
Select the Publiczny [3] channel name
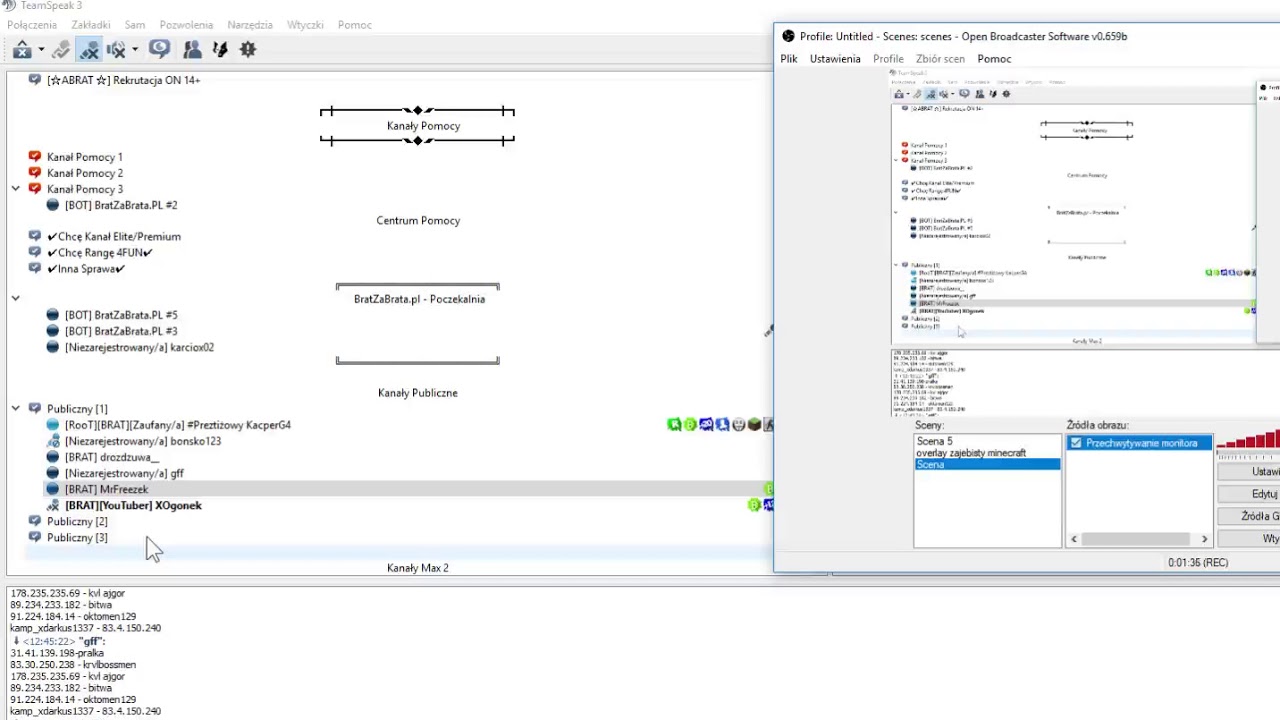point(77,537)
